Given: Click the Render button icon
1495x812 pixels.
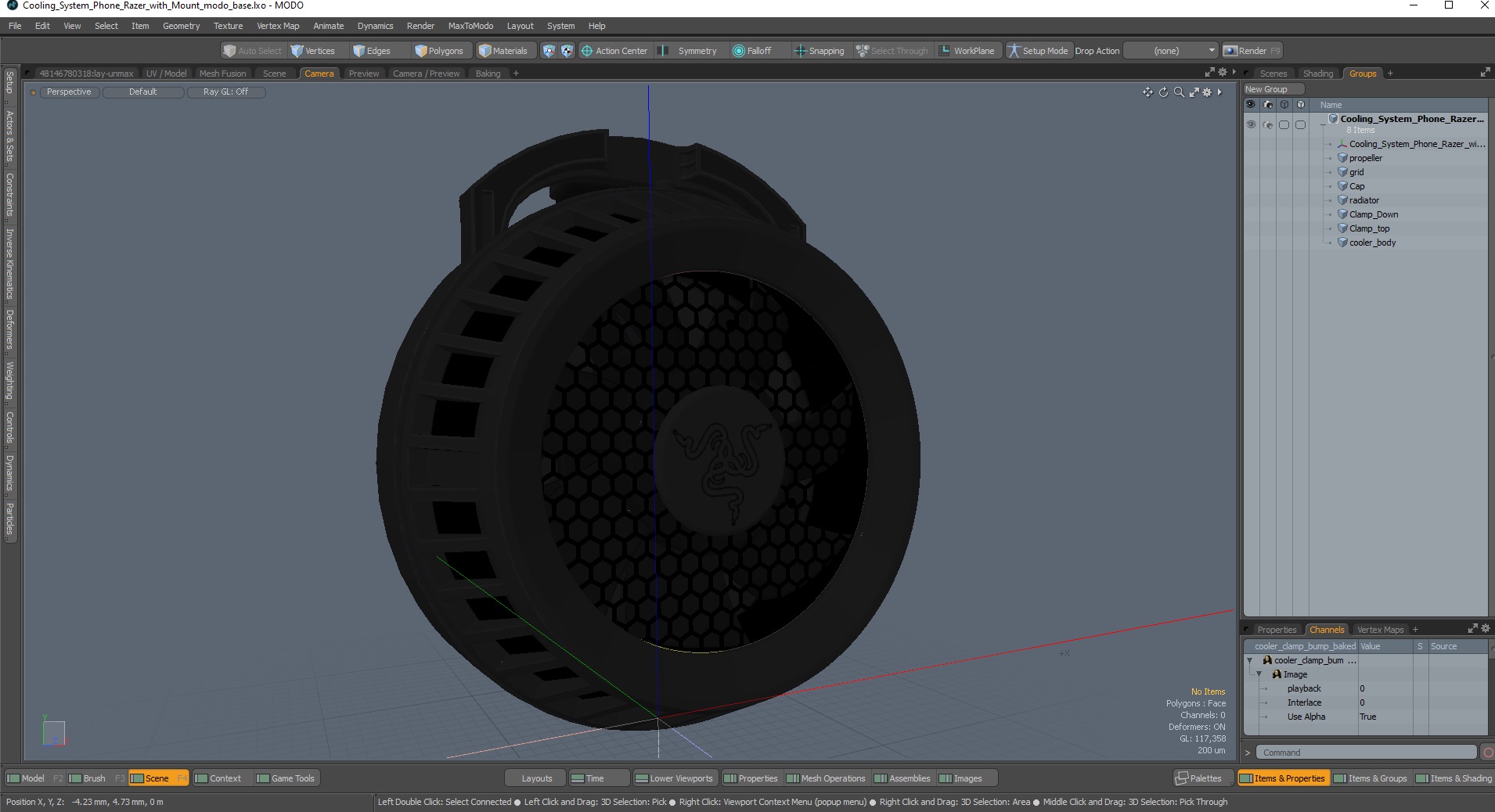Looking at the screenshot, I should (1230, 51).
